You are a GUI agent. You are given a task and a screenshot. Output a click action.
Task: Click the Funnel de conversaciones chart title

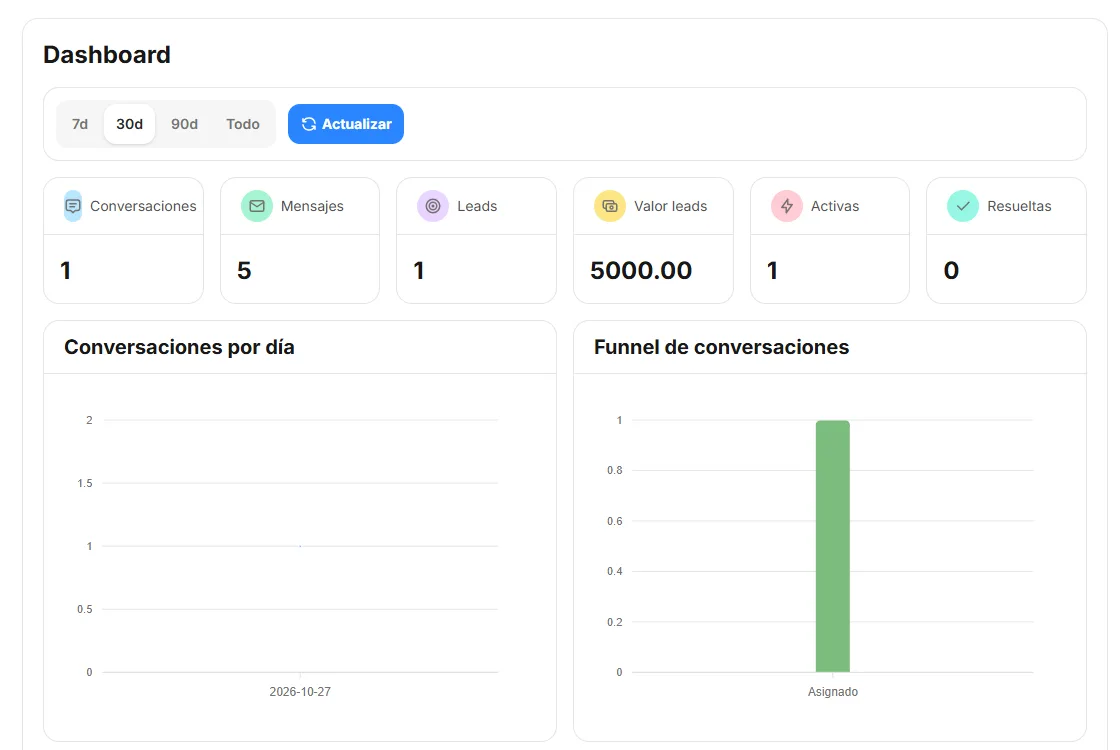(721, 347)
